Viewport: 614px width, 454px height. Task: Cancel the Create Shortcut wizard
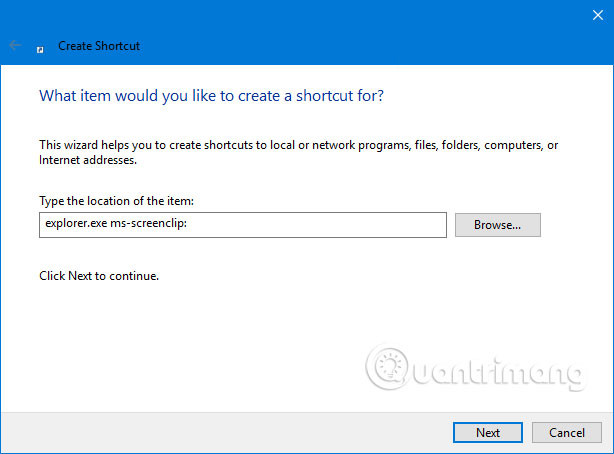pos(567,432)
